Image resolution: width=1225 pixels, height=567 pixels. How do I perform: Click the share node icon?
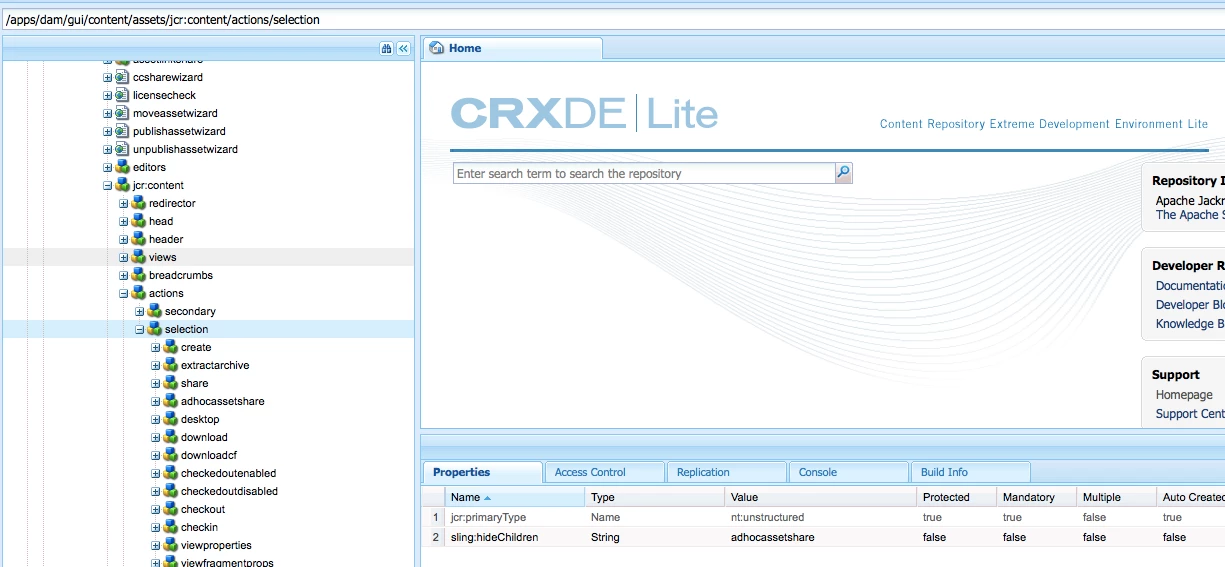(170, 383)
